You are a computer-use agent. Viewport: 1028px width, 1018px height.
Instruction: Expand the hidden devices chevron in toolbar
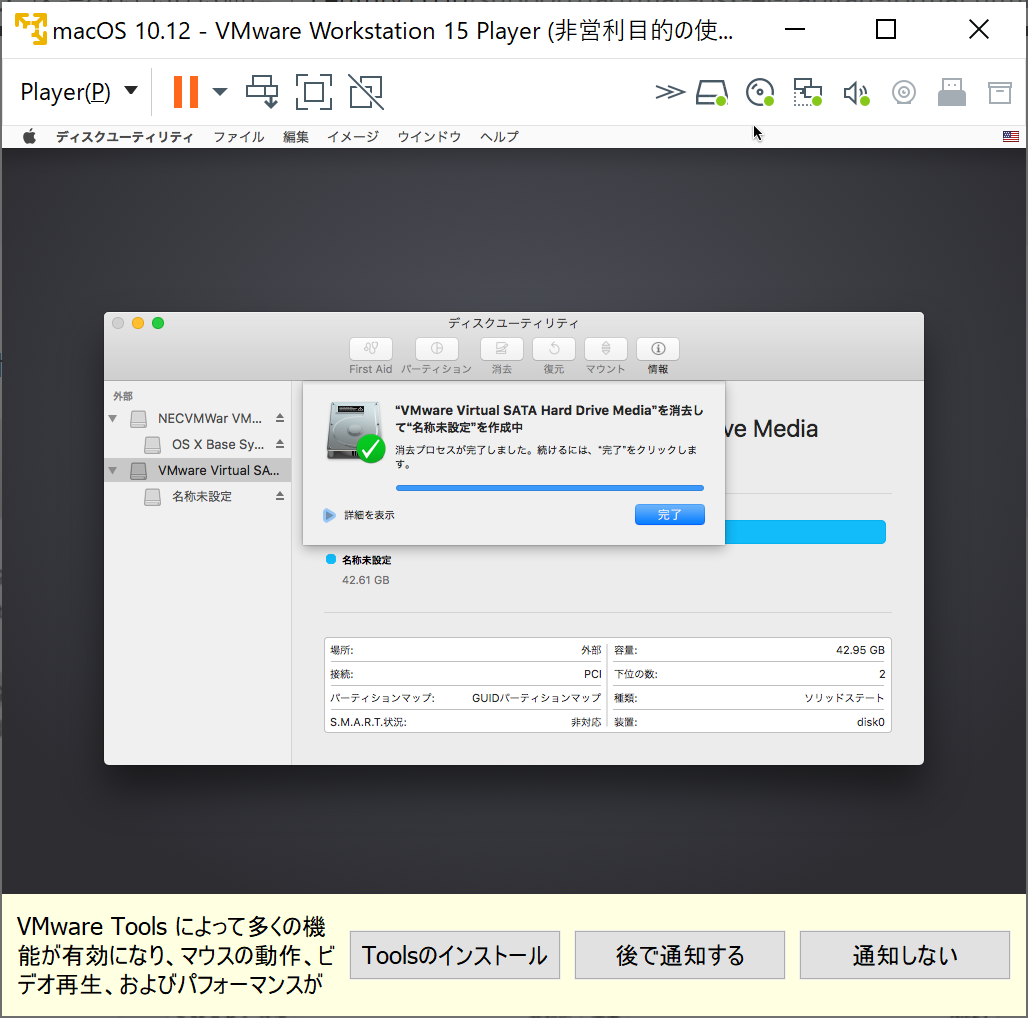[x=670, y=92]
